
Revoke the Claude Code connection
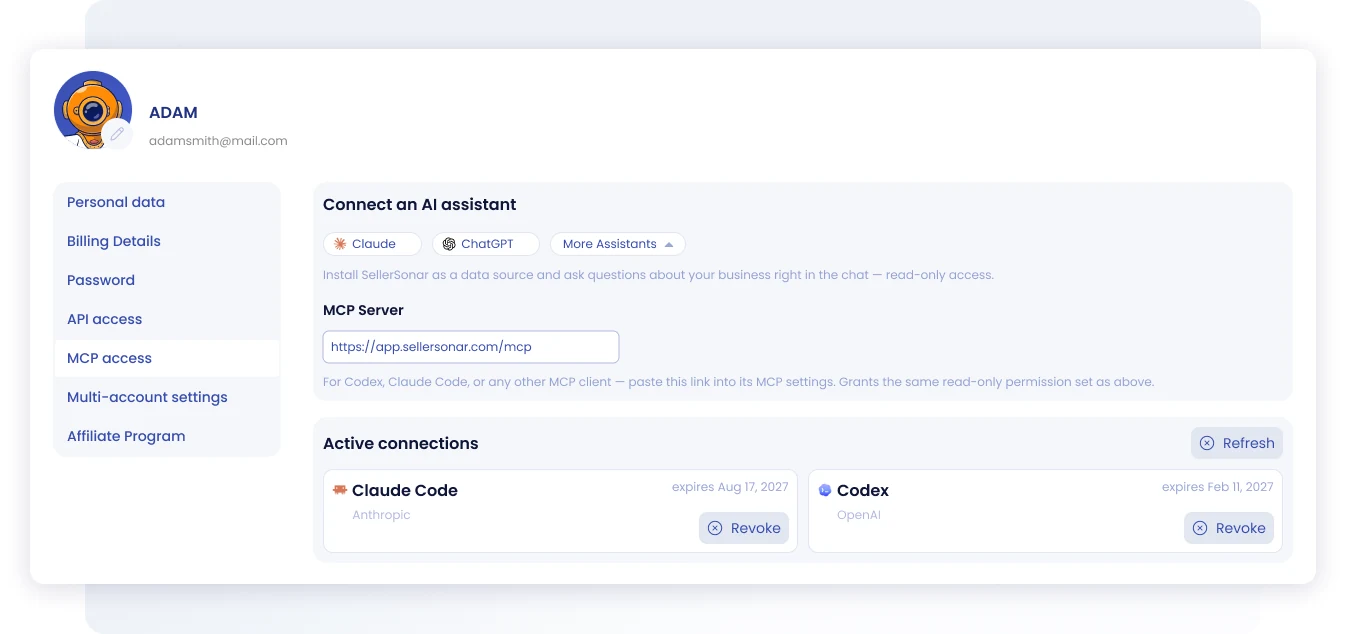pyautogui.click(x=744, y=528)
